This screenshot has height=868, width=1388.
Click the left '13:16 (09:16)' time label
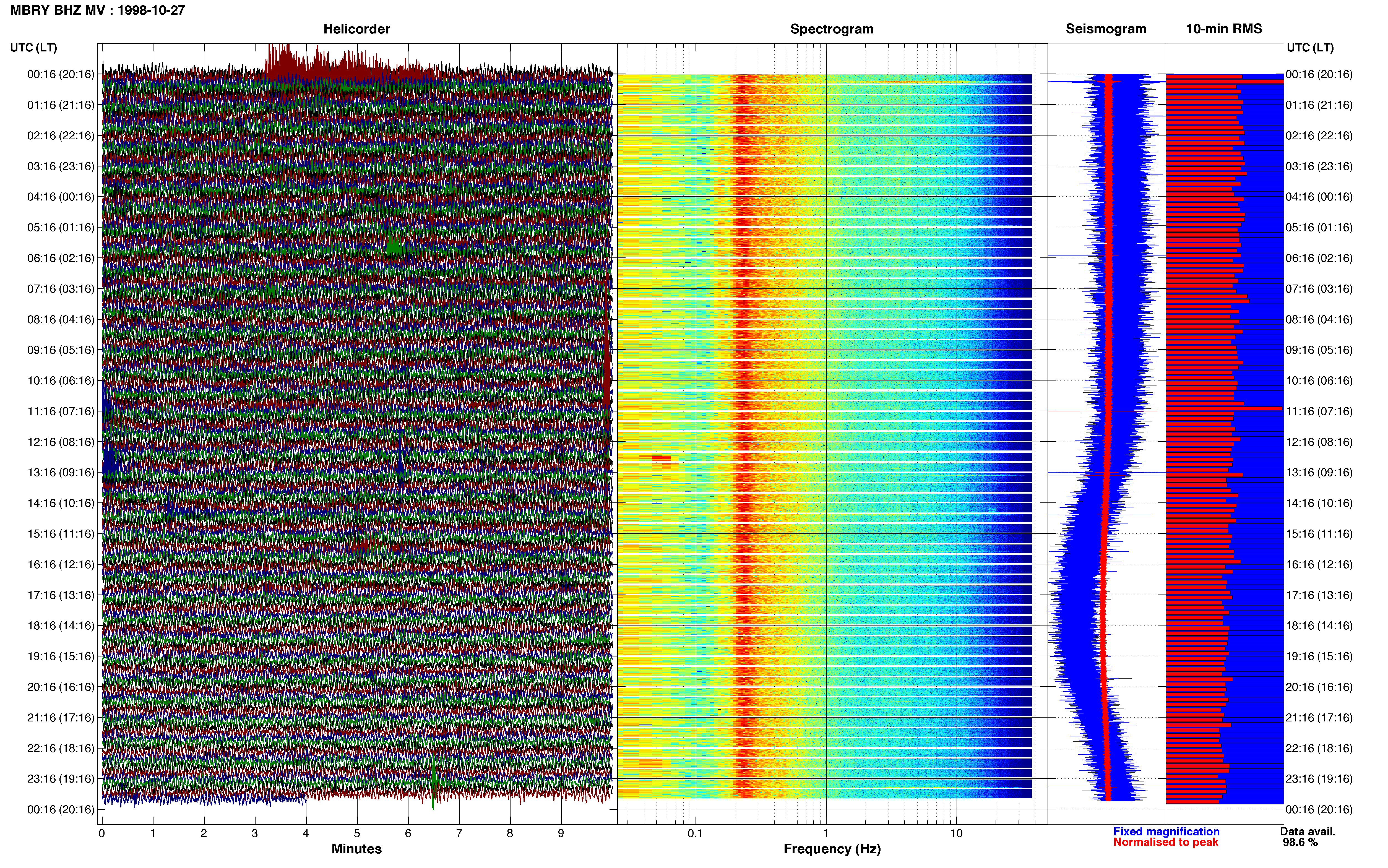point(61,473)
